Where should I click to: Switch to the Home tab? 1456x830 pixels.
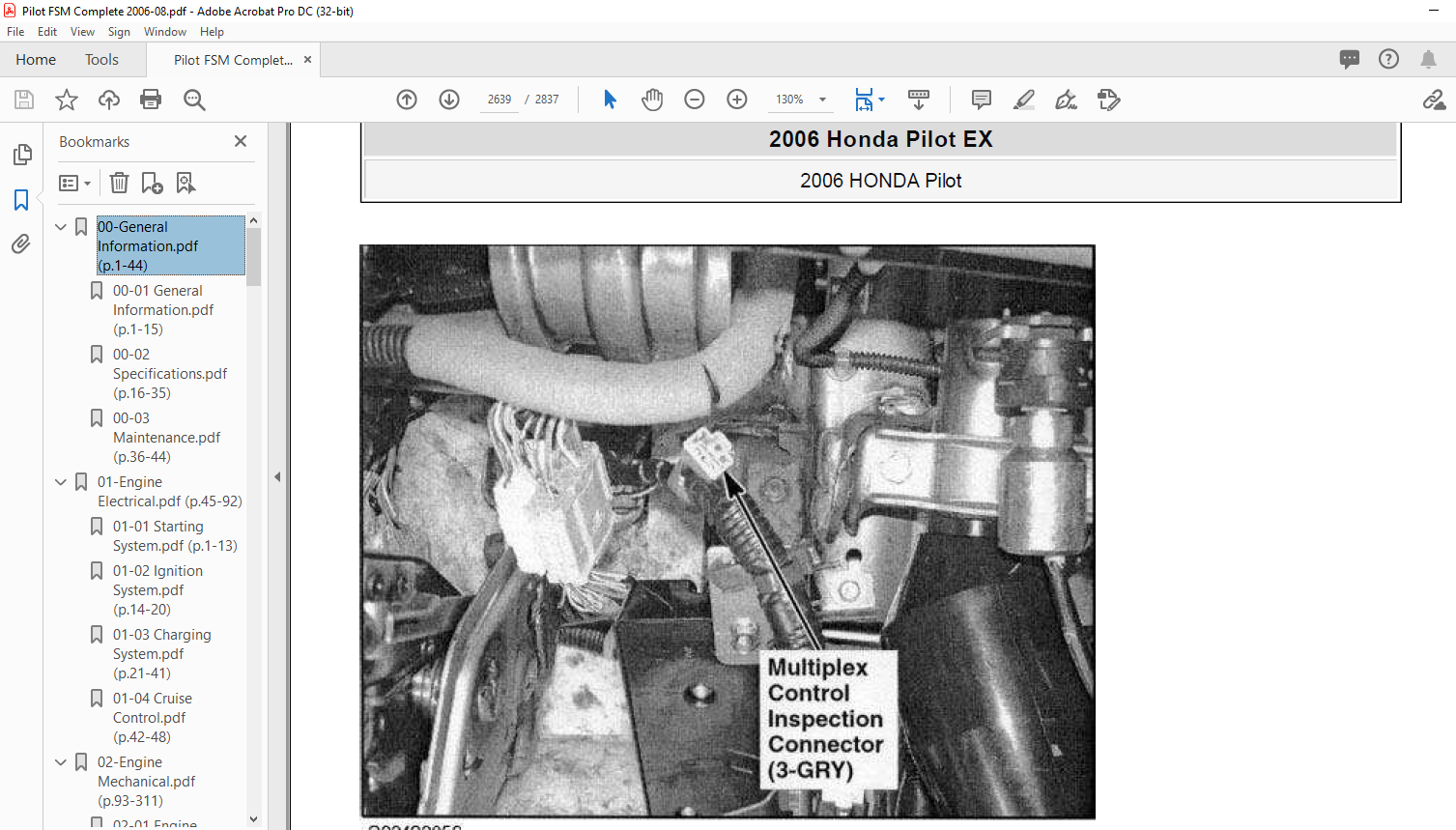(36, 60)
